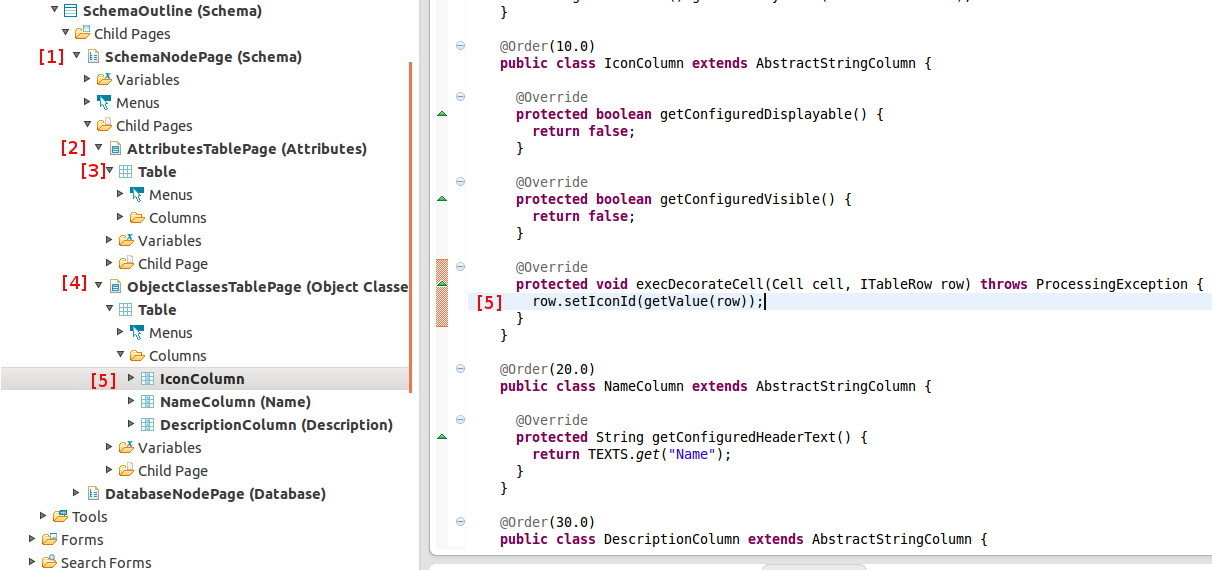Expand the DatabaseNodePage tree node

coord(77,493)
